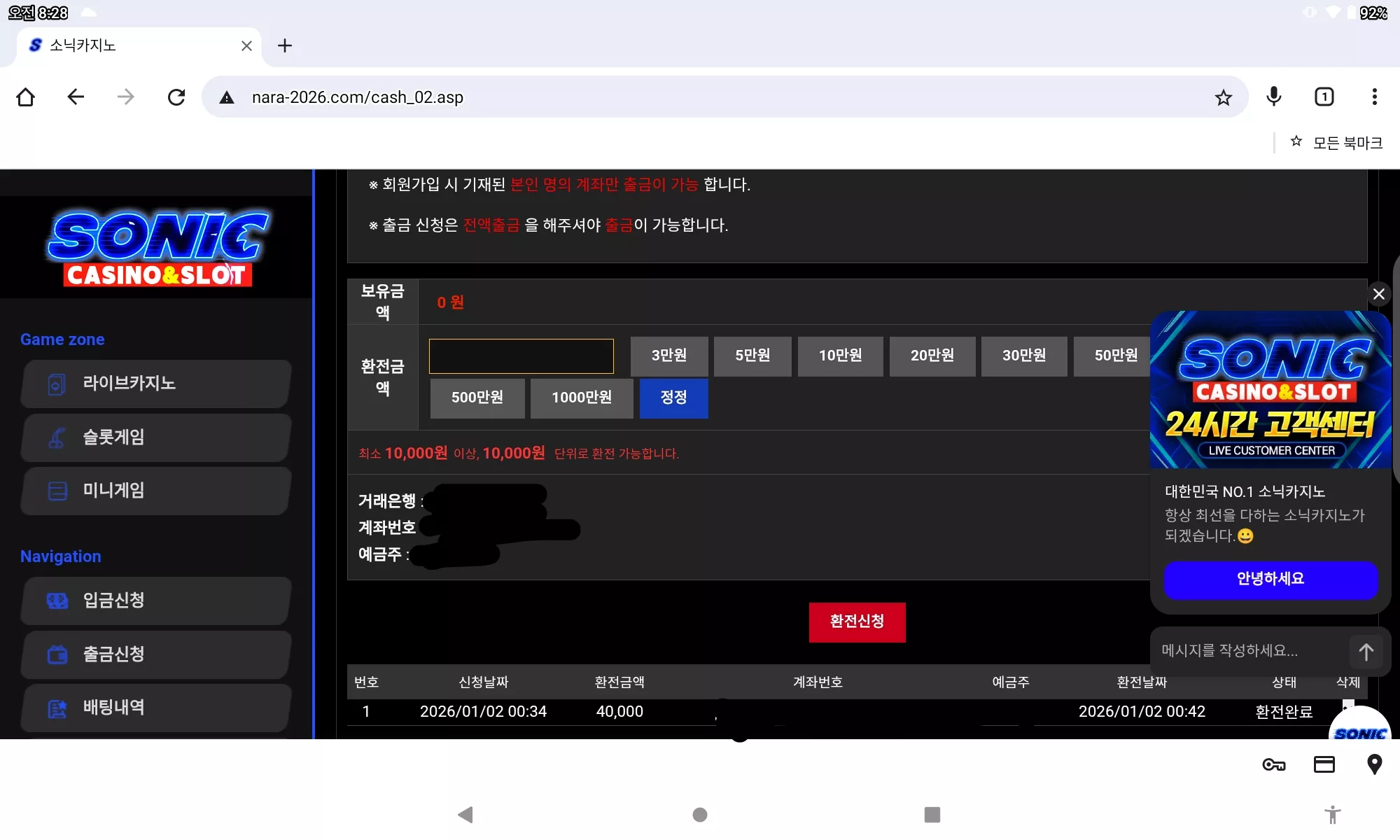This screenshot has height=840, width=1400.
Task: Add 10만원 to the exchange amount
Action: pyautogui.click(x=840, y=356)
